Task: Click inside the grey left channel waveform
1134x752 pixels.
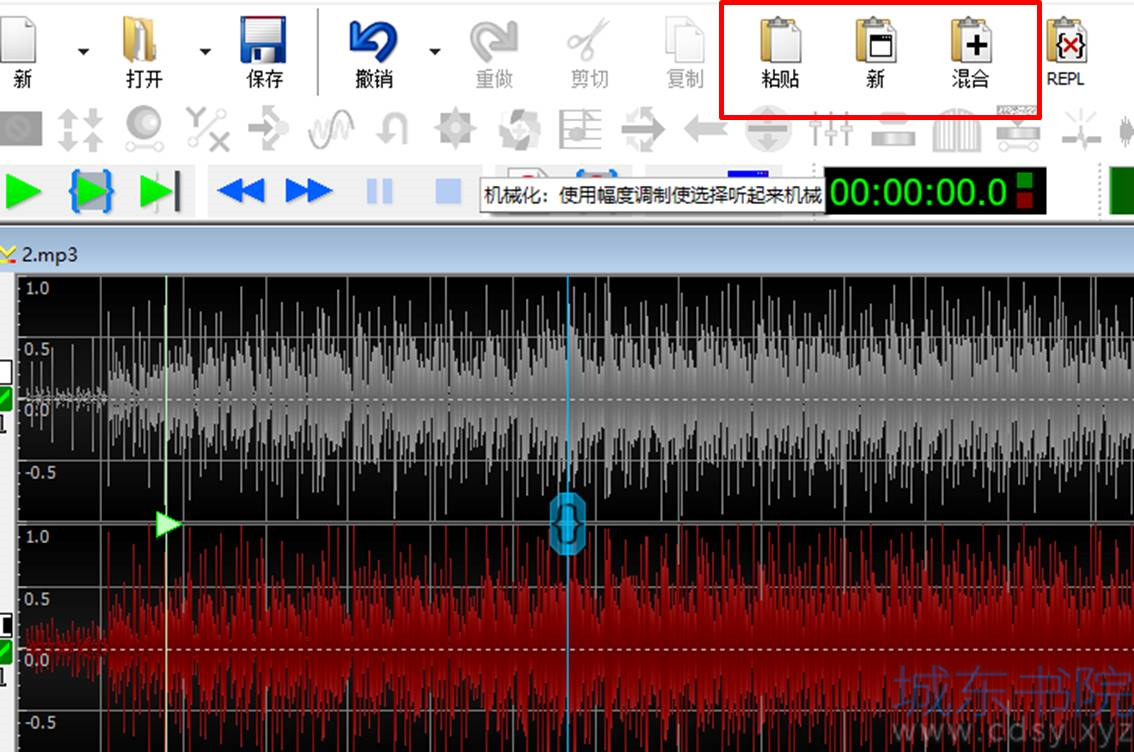Action: pyautogui.click(x=575, y=398)
